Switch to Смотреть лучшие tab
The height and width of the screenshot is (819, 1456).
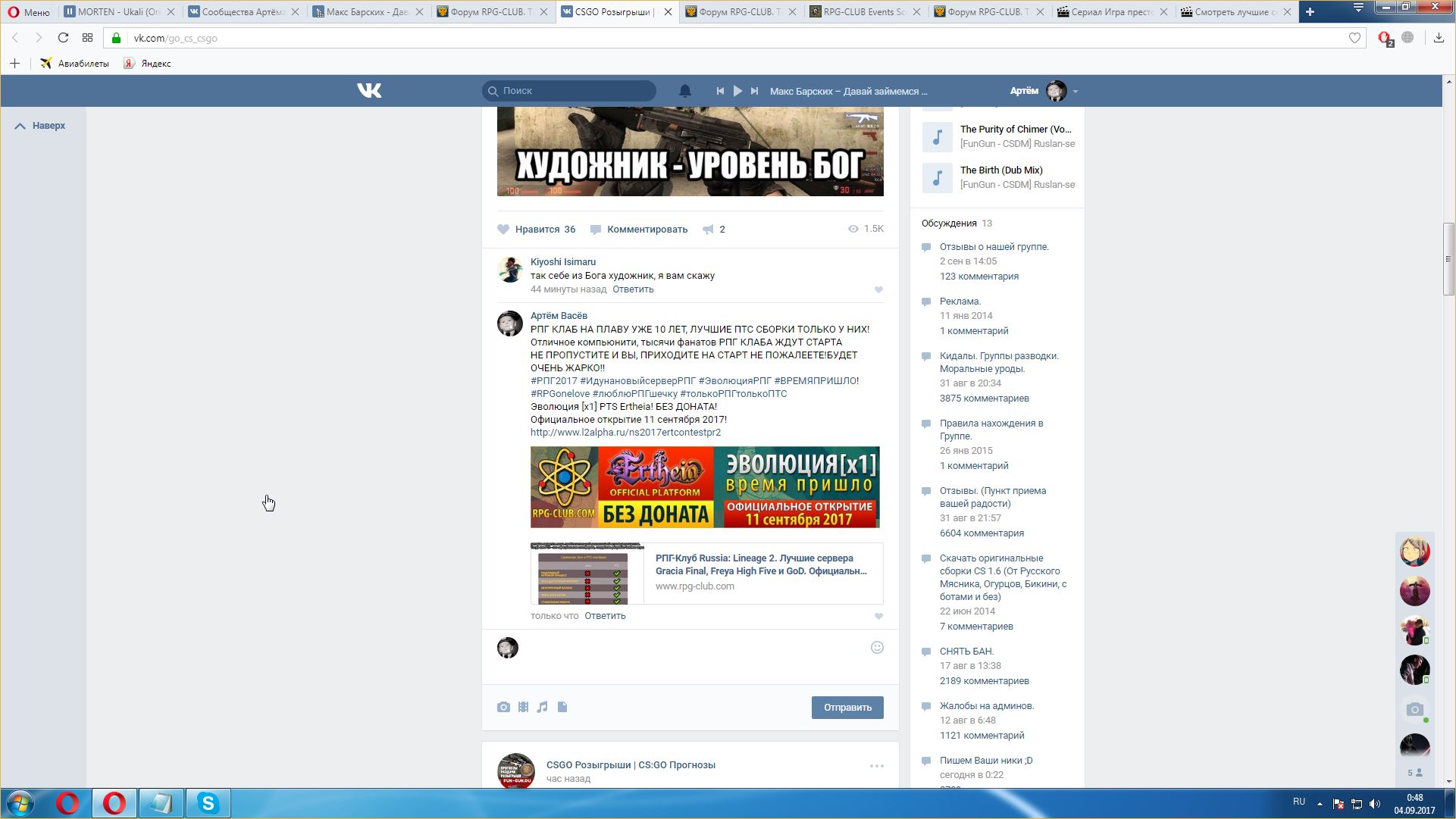1237,11
